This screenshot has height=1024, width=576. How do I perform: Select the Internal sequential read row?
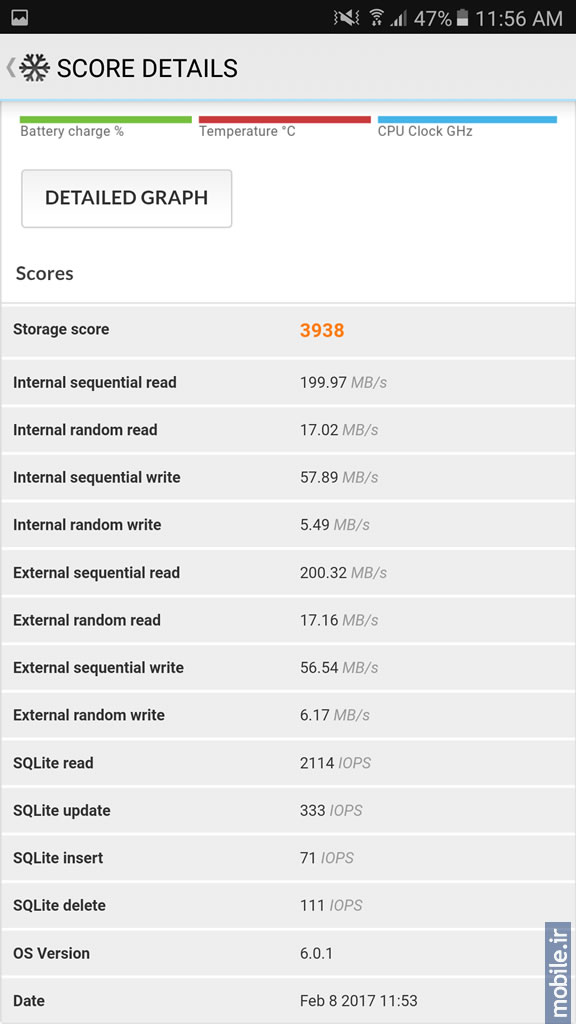coord(288,382)
